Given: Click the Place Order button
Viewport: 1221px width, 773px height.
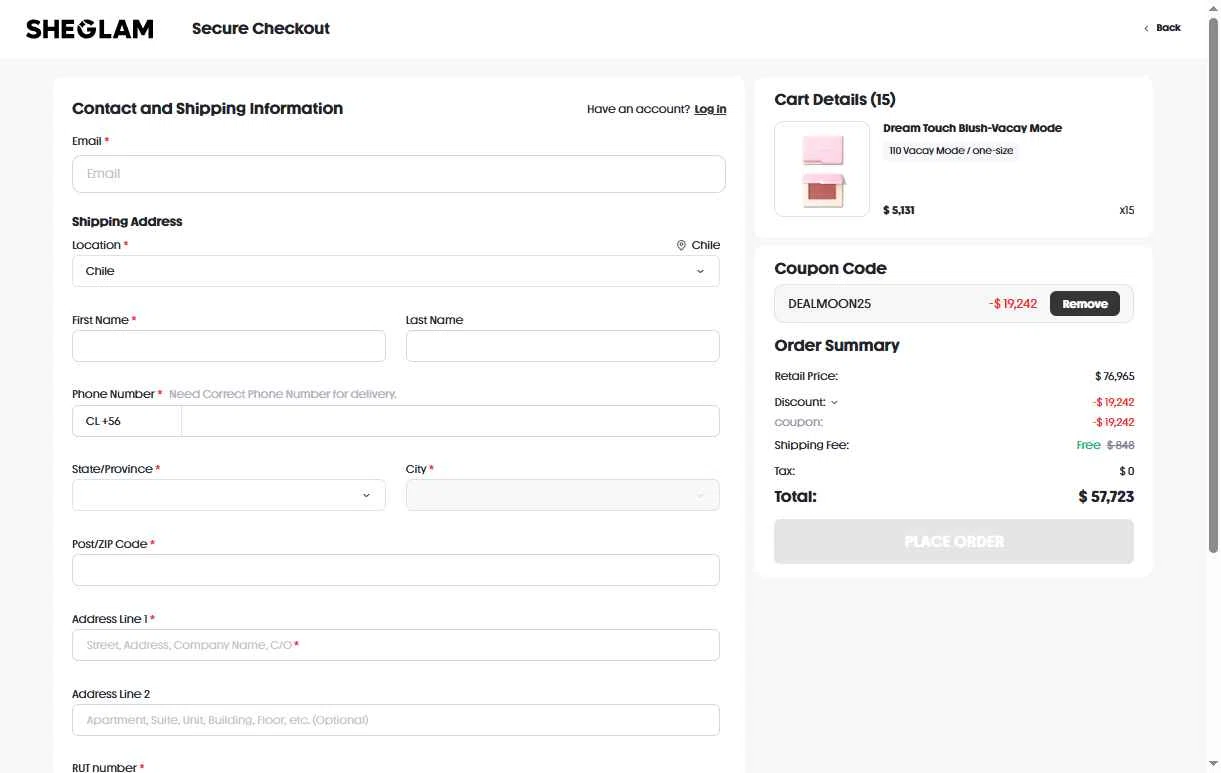Looking at the screenshot, I should click(x=954, y=541).
